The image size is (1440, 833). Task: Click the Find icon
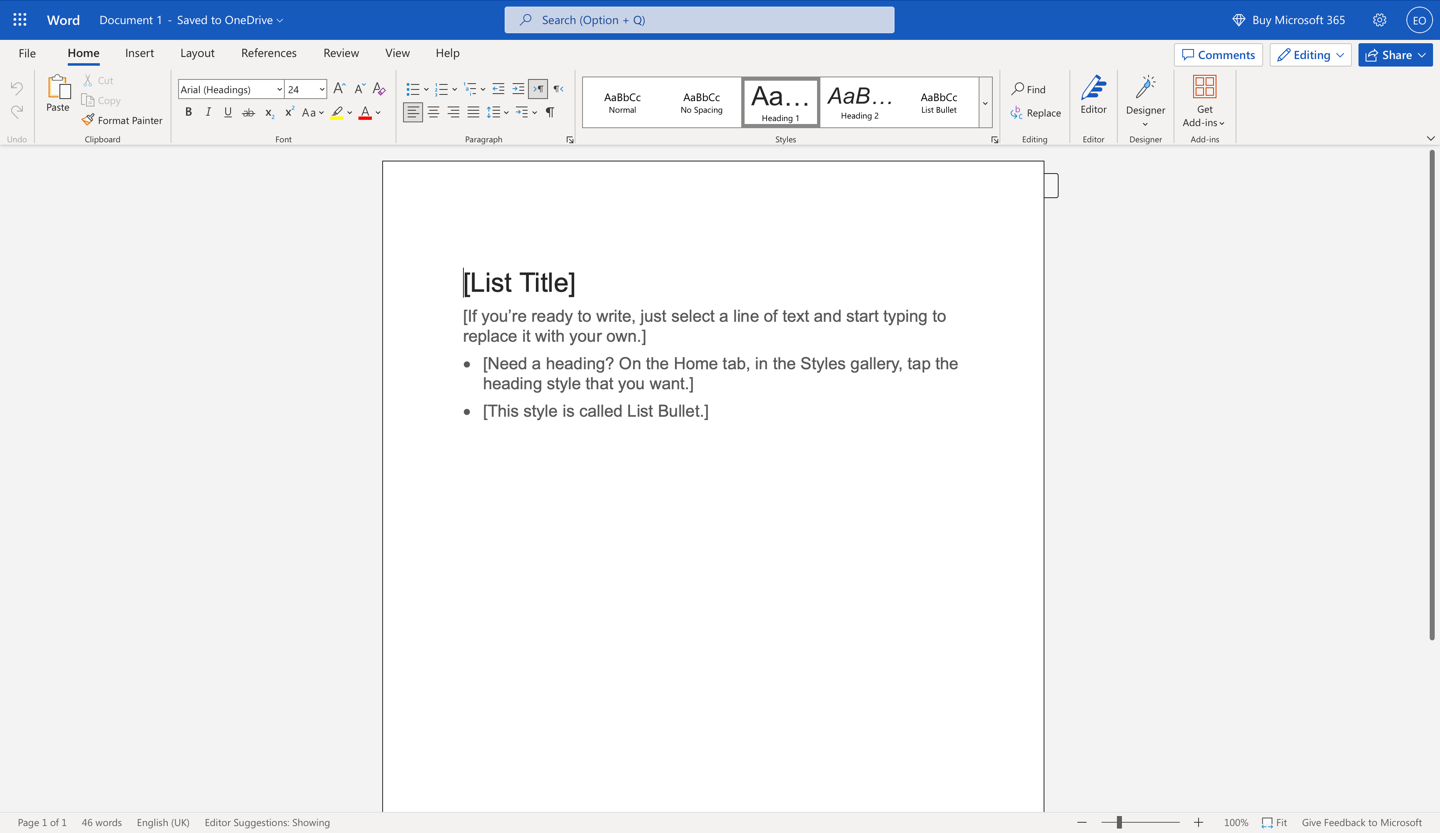click(x=1029, y=88)
